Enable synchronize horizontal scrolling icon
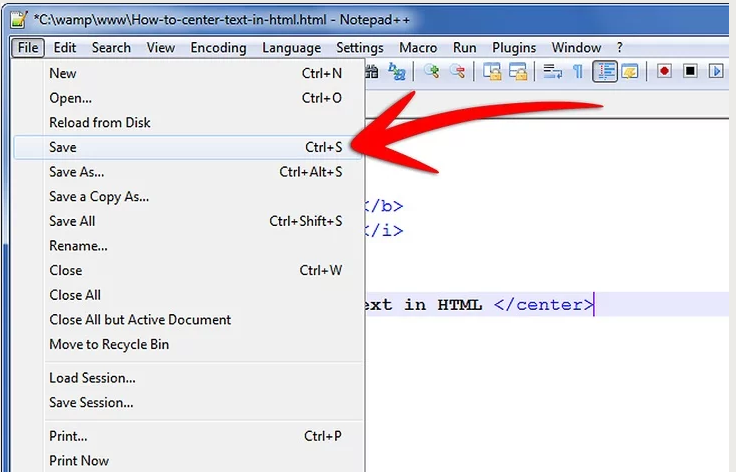The image size is (736, 472). click(517, 71)
